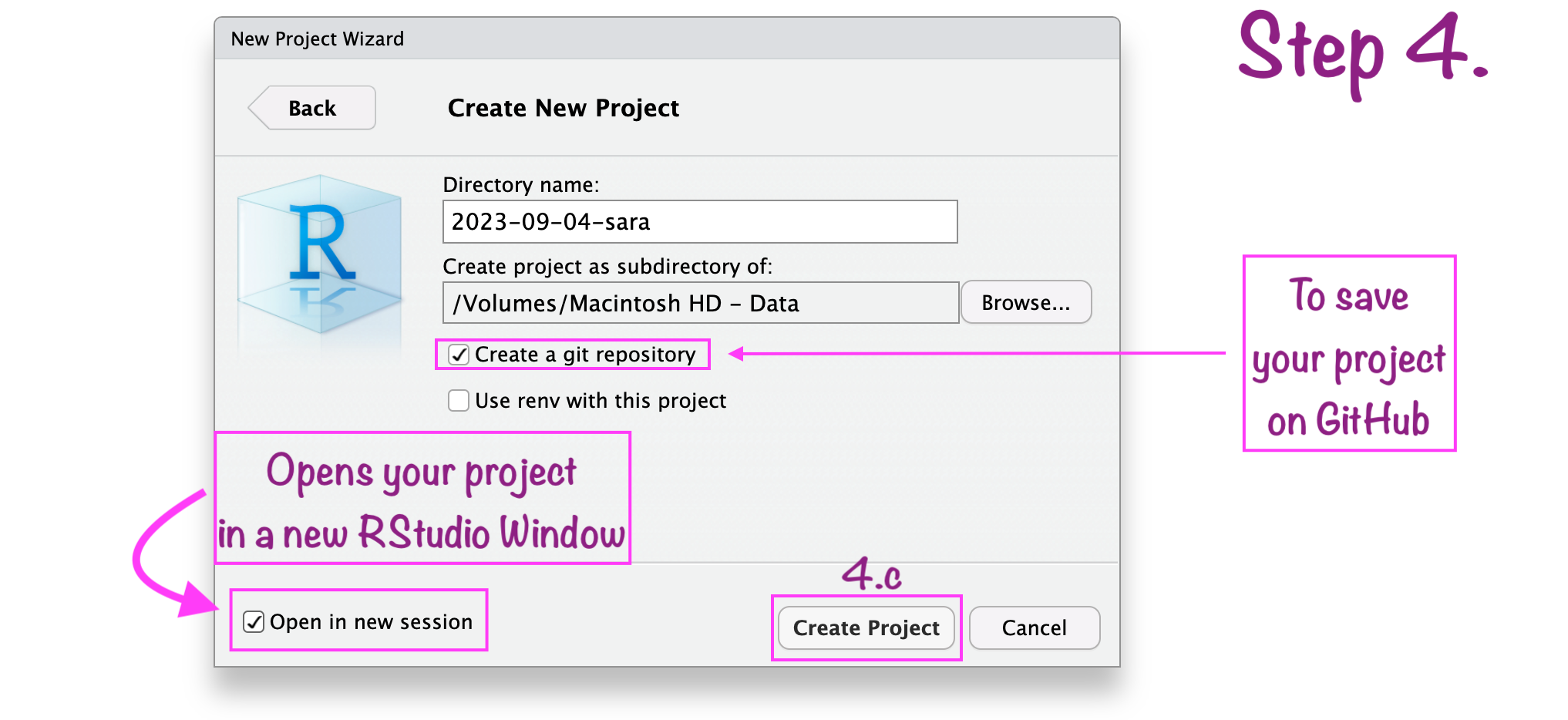Click the Directory name text field
Image resolution: width=1568 pixels, height=720 pixels.
[699, 222]
